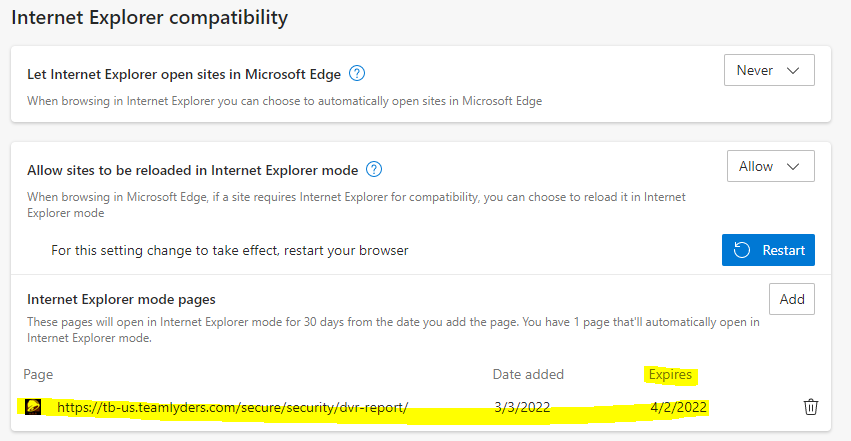Viewport: 851px width, 441px height.
Task: Click the help icon beside 'Let Internet Explorer open sites'
Action: (357, 73)
